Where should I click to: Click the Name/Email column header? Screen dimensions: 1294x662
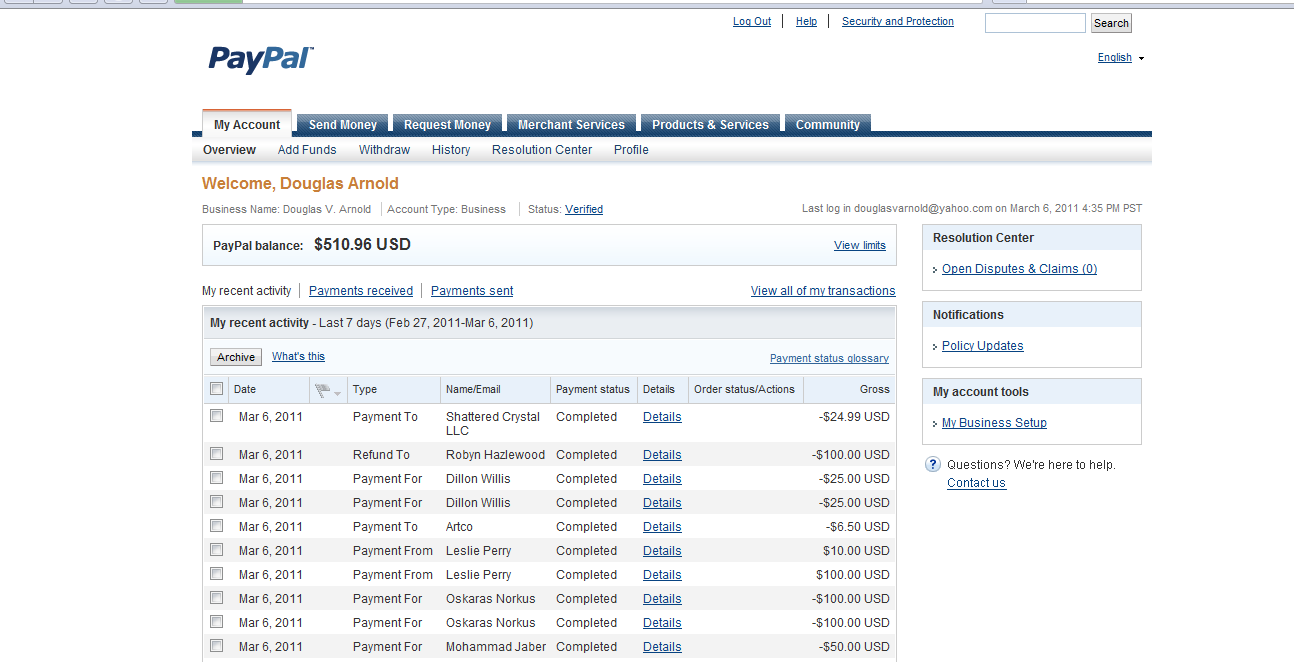473,389
